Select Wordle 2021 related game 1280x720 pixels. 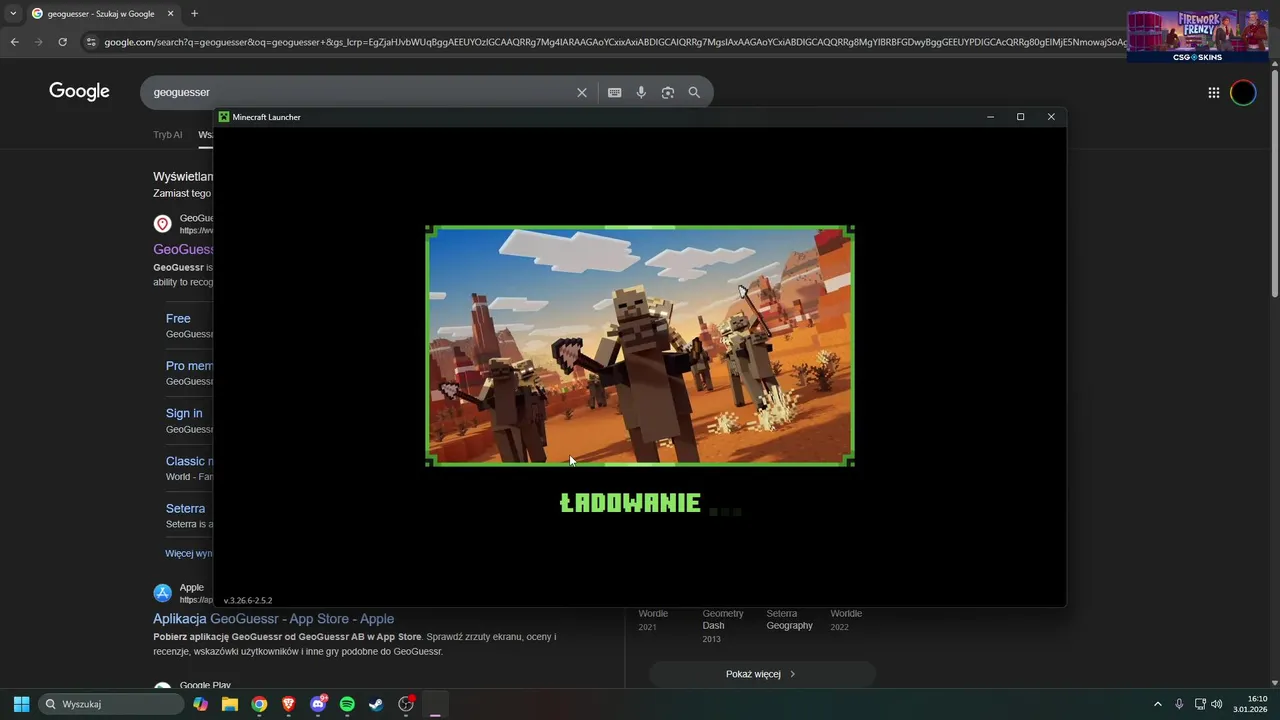click(x=653, y=620)
